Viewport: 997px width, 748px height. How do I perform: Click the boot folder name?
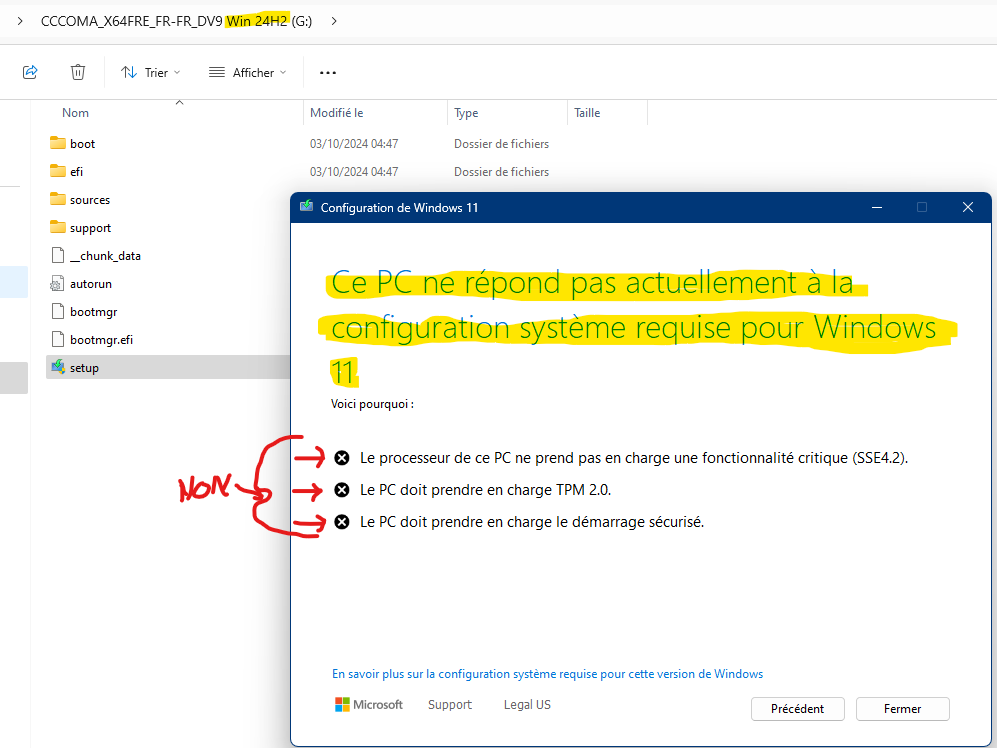(83, 144)
